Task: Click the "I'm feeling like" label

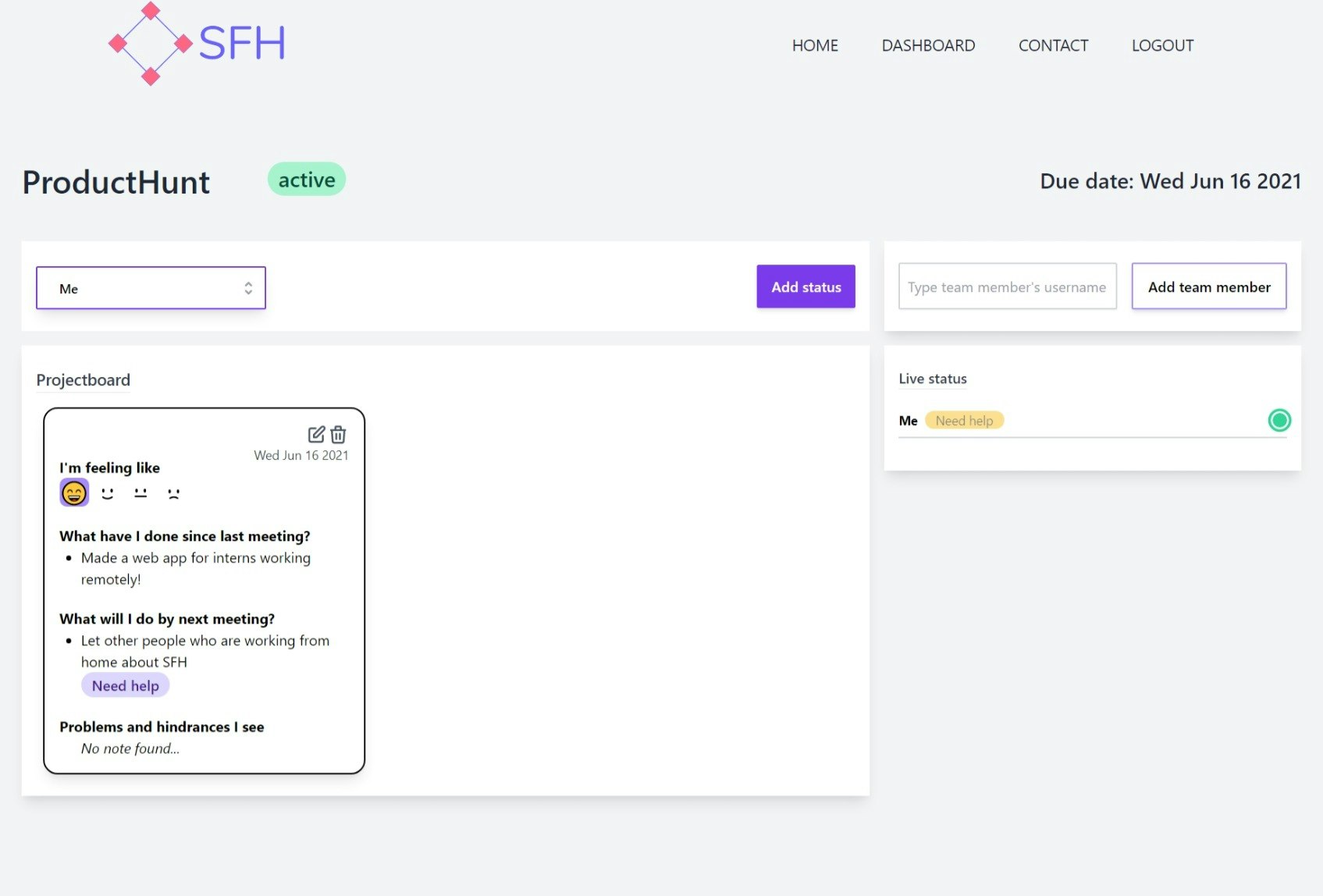Action: 110,468
